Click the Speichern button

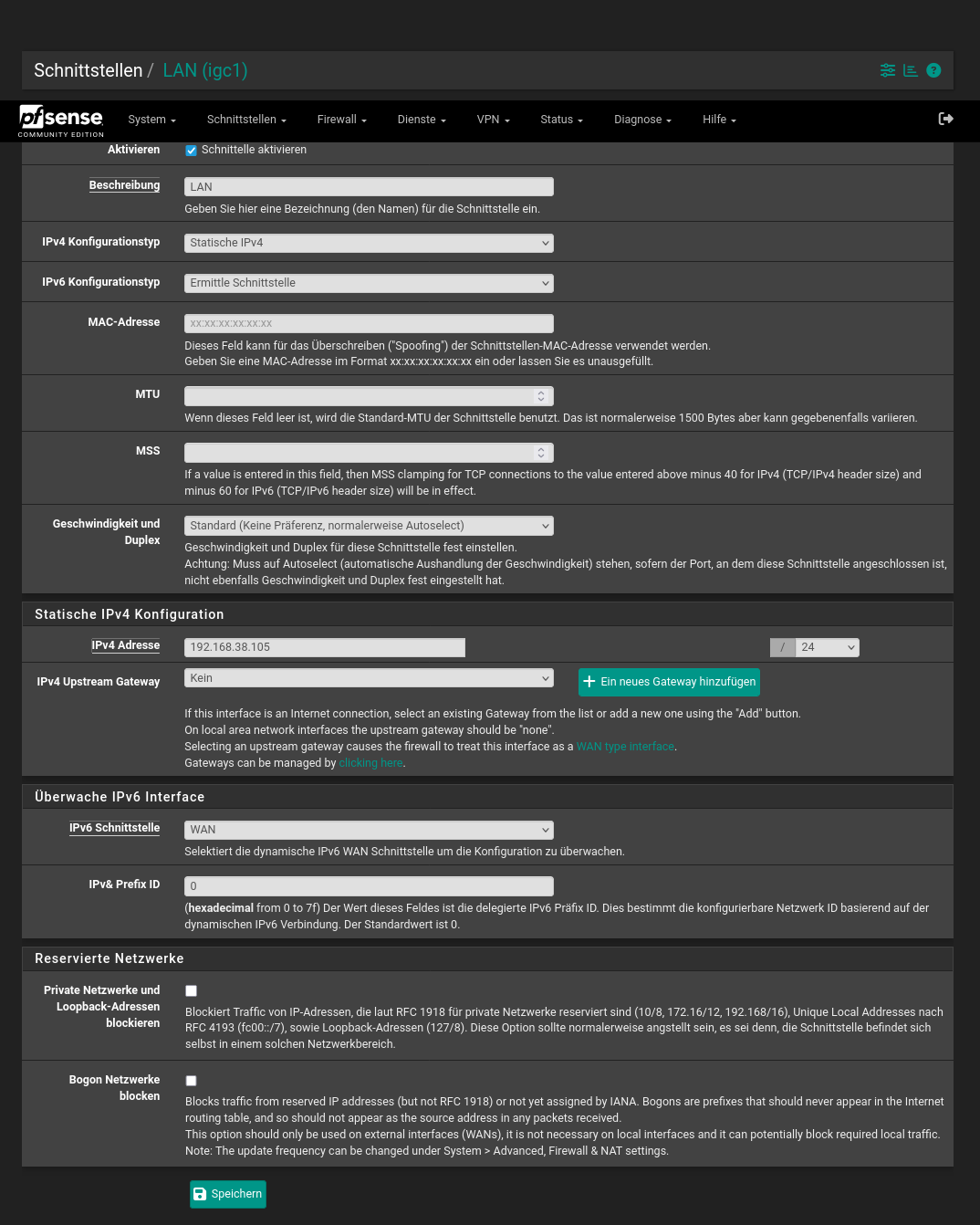point(228,1194)
